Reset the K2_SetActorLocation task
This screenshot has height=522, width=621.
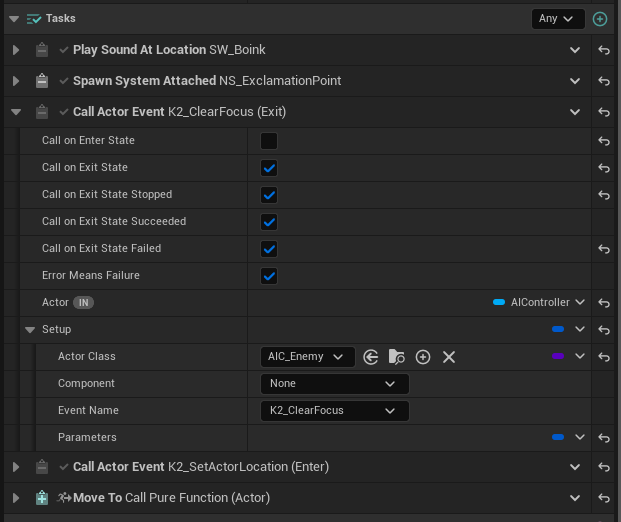[x=604, y=467]
